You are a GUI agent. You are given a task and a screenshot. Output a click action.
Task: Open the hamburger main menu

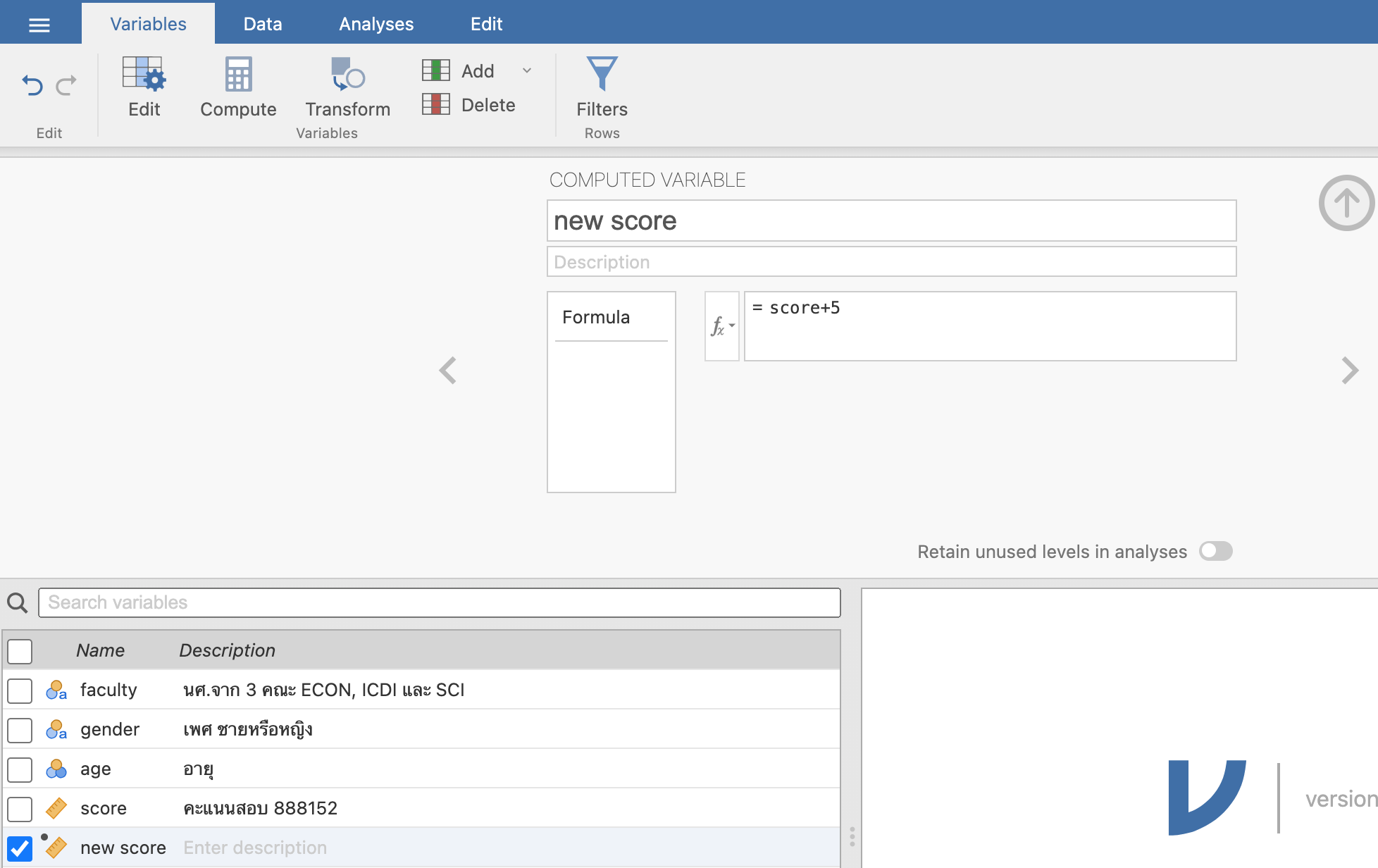click(39, 25)
